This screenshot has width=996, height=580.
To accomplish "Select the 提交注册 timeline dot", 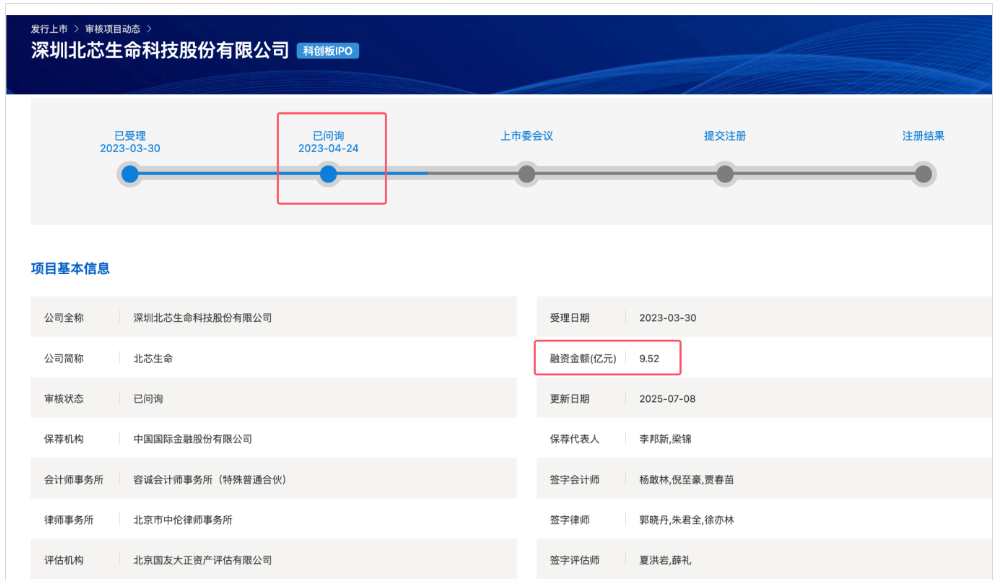I will click(x=725, y=174).
